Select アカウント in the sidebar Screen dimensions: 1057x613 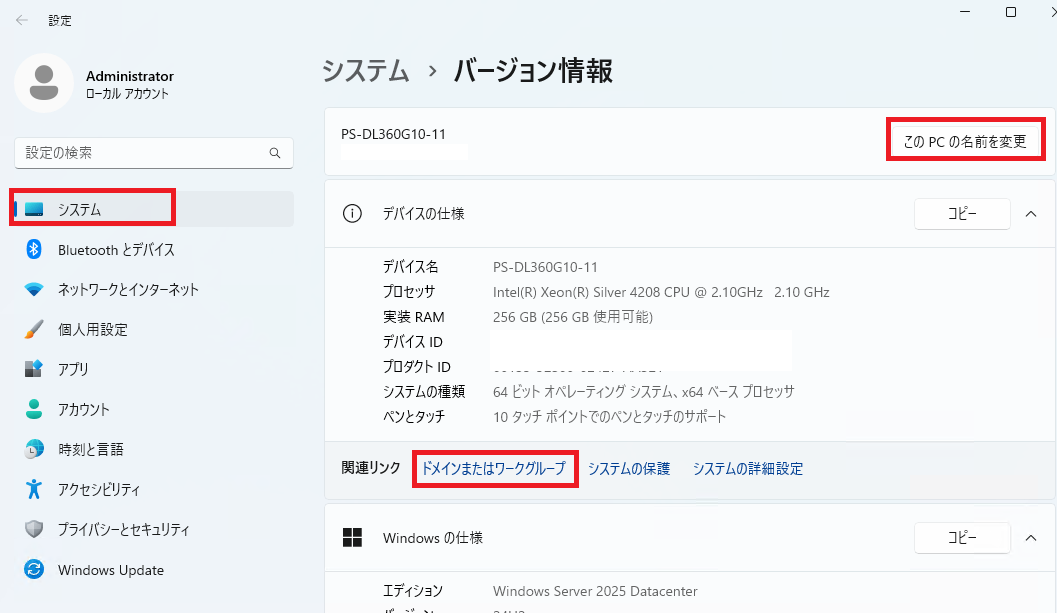pyautogui.click(x=154, y=409)
